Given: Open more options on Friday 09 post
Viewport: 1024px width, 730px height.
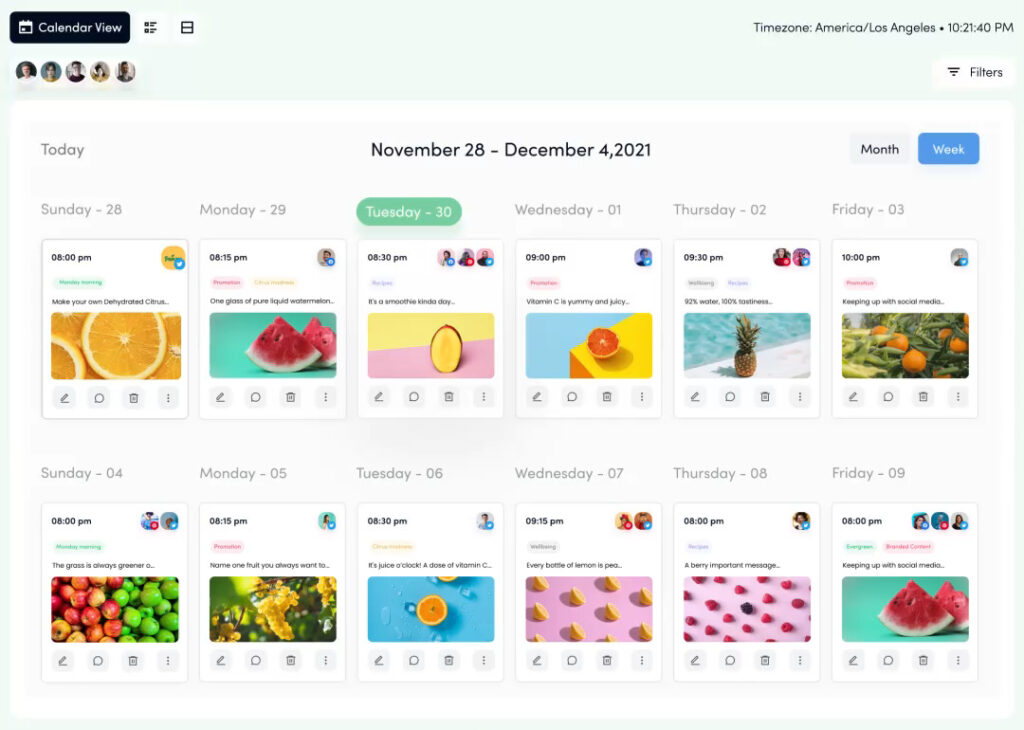Looking at the screenshot, I should tap(958, 660).
